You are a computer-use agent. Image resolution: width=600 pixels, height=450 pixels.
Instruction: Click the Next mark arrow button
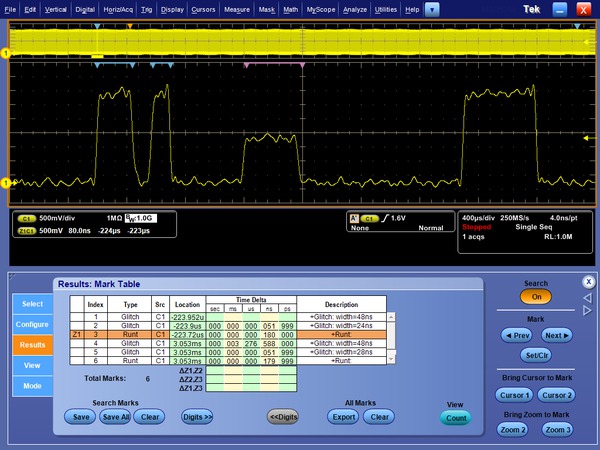click(557, 336)
